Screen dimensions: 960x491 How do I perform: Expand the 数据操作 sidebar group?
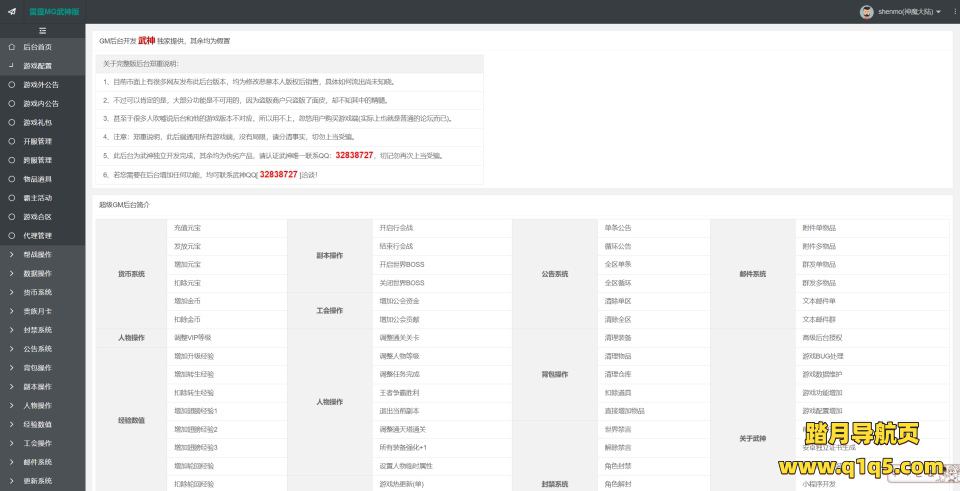click(43, 274)
